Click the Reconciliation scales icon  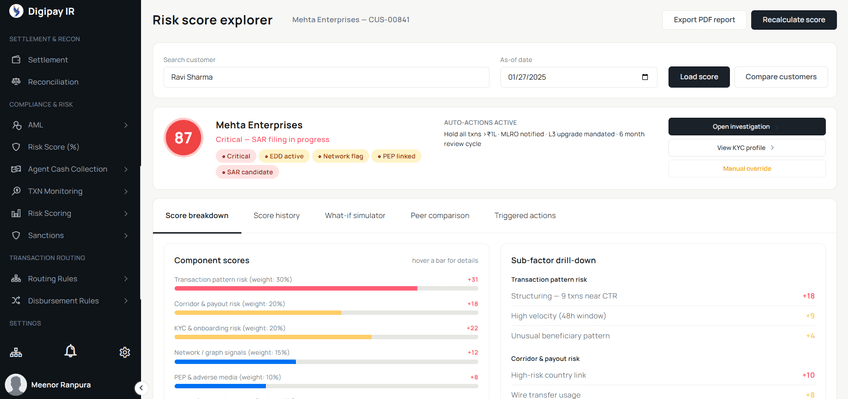(16, 82)
